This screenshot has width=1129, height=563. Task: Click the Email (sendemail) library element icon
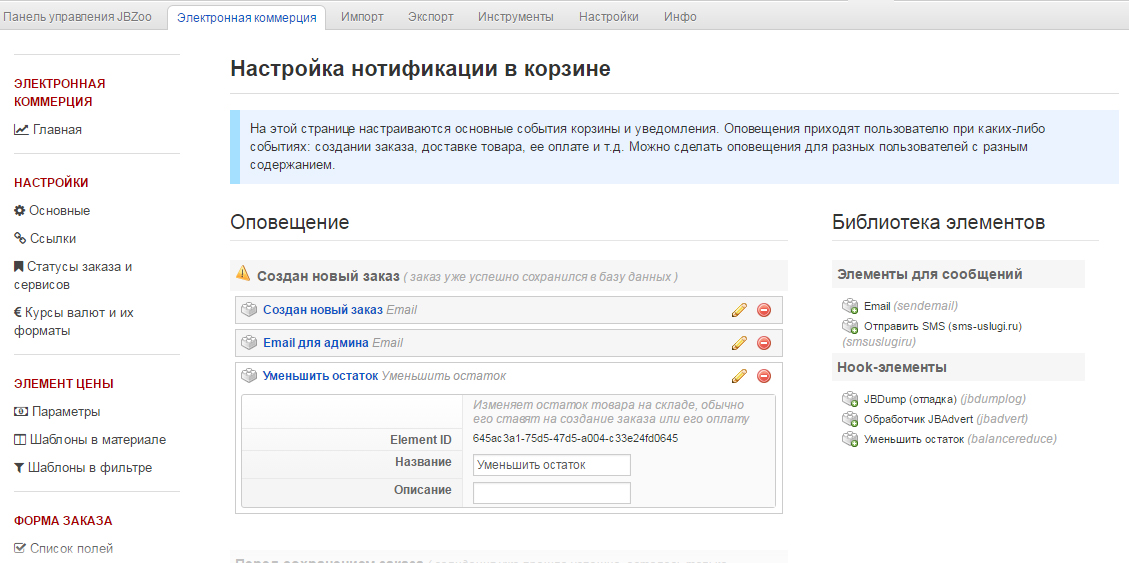850,306
